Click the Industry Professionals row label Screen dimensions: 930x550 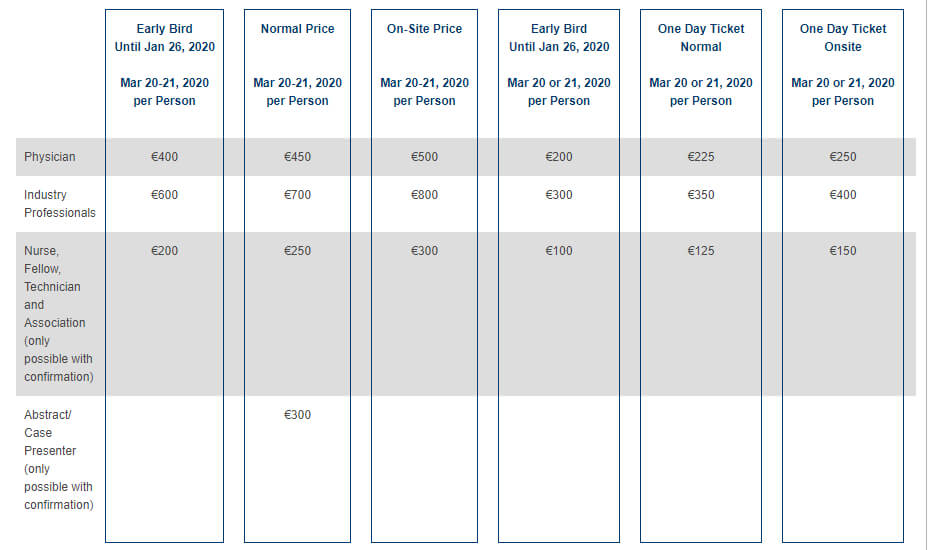tap(59, 204)
